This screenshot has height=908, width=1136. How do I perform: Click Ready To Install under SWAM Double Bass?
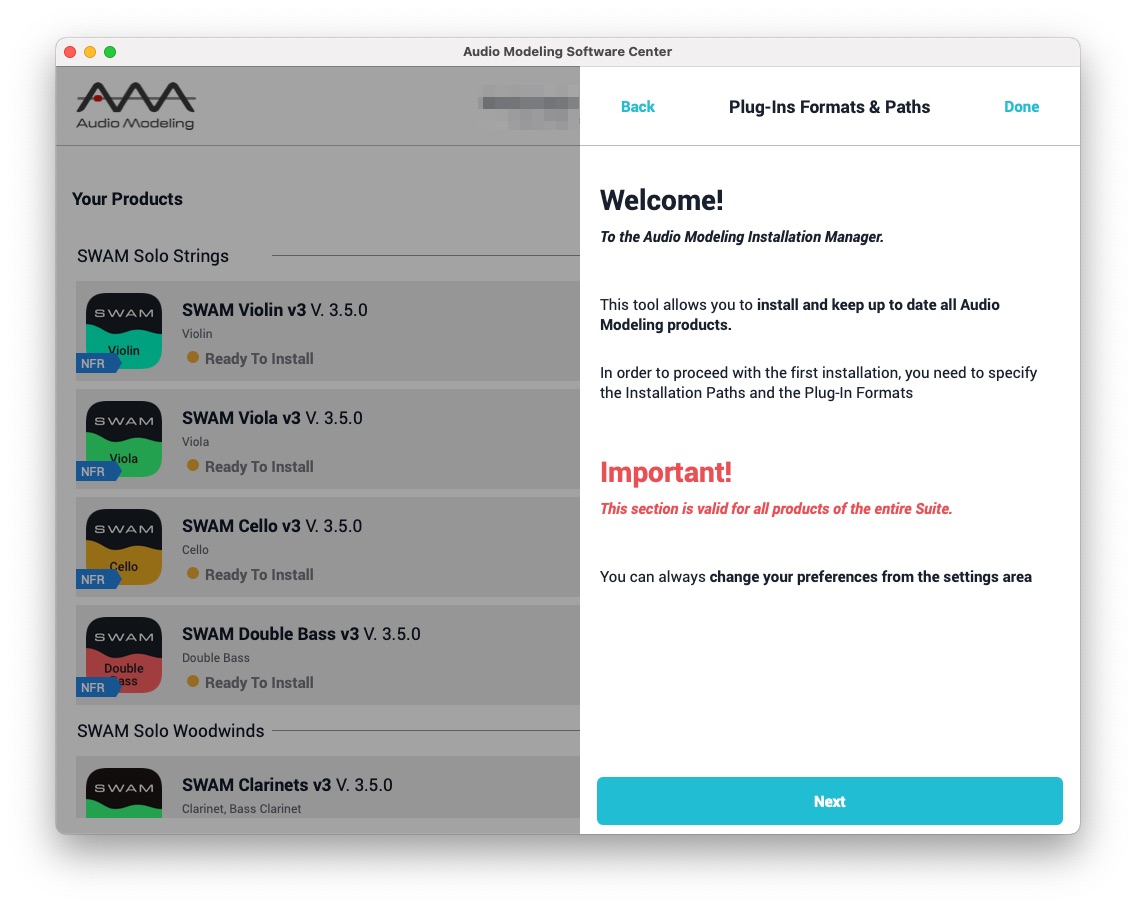pos(259,682)
